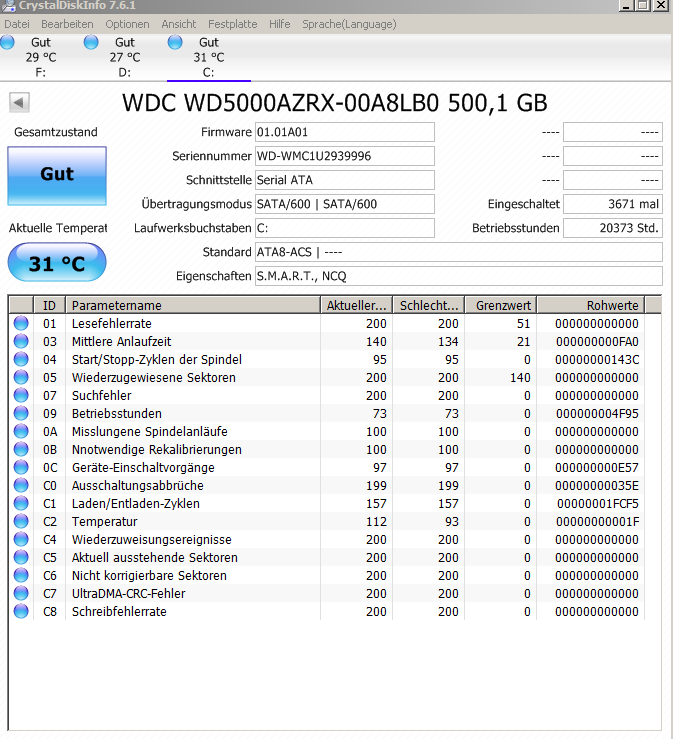The width and height of the screenshot is (673, 739).
Task: Click status orb of Start/Stopp-Zyklen row
Action: tap(21, 359)
